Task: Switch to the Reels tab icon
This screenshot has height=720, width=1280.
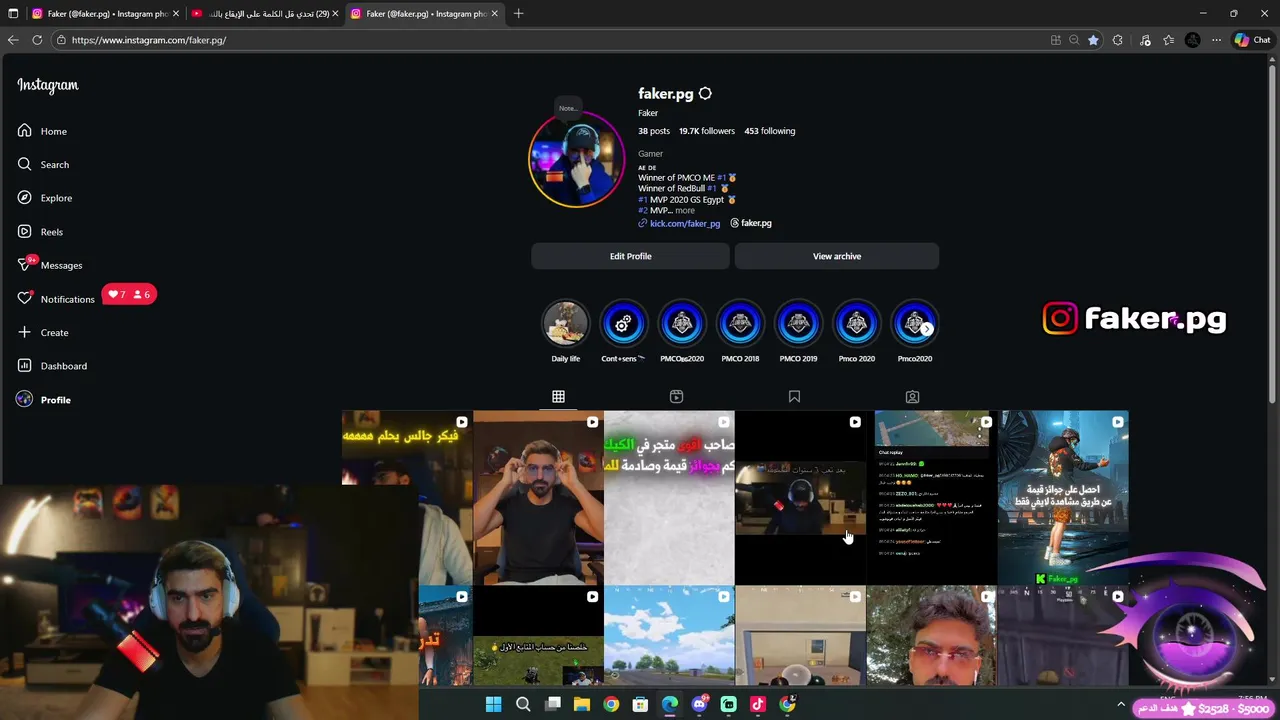Action: (x=676, y=397)
